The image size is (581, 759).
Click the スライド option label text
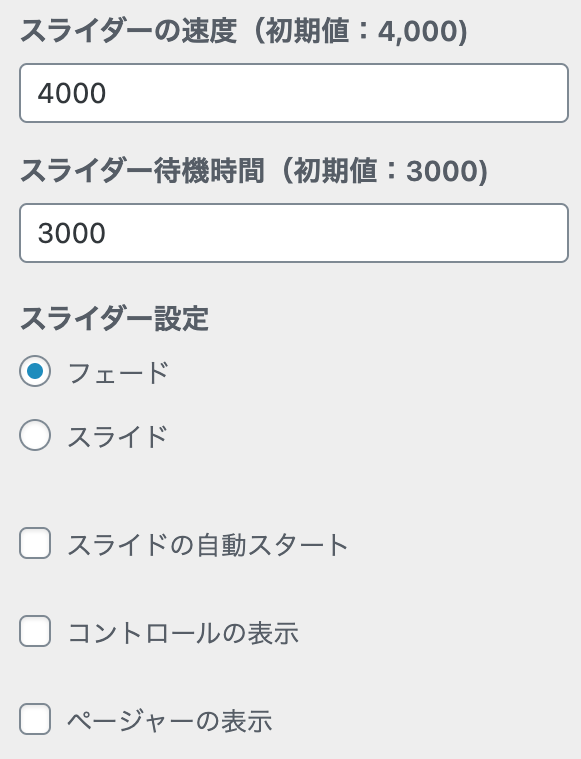point(117,437)
